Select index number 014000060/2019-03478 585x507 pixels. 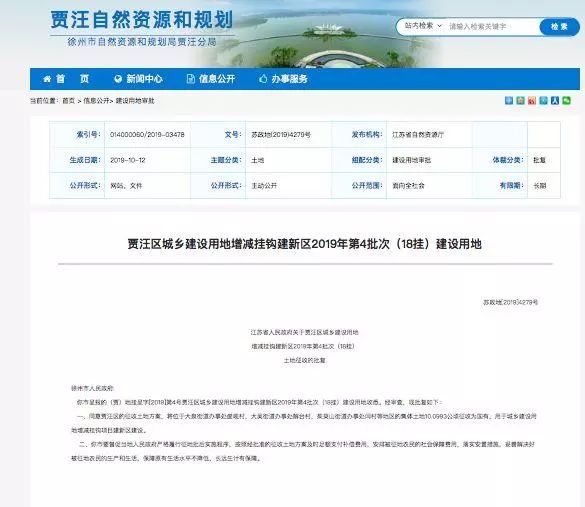point(147,135)
